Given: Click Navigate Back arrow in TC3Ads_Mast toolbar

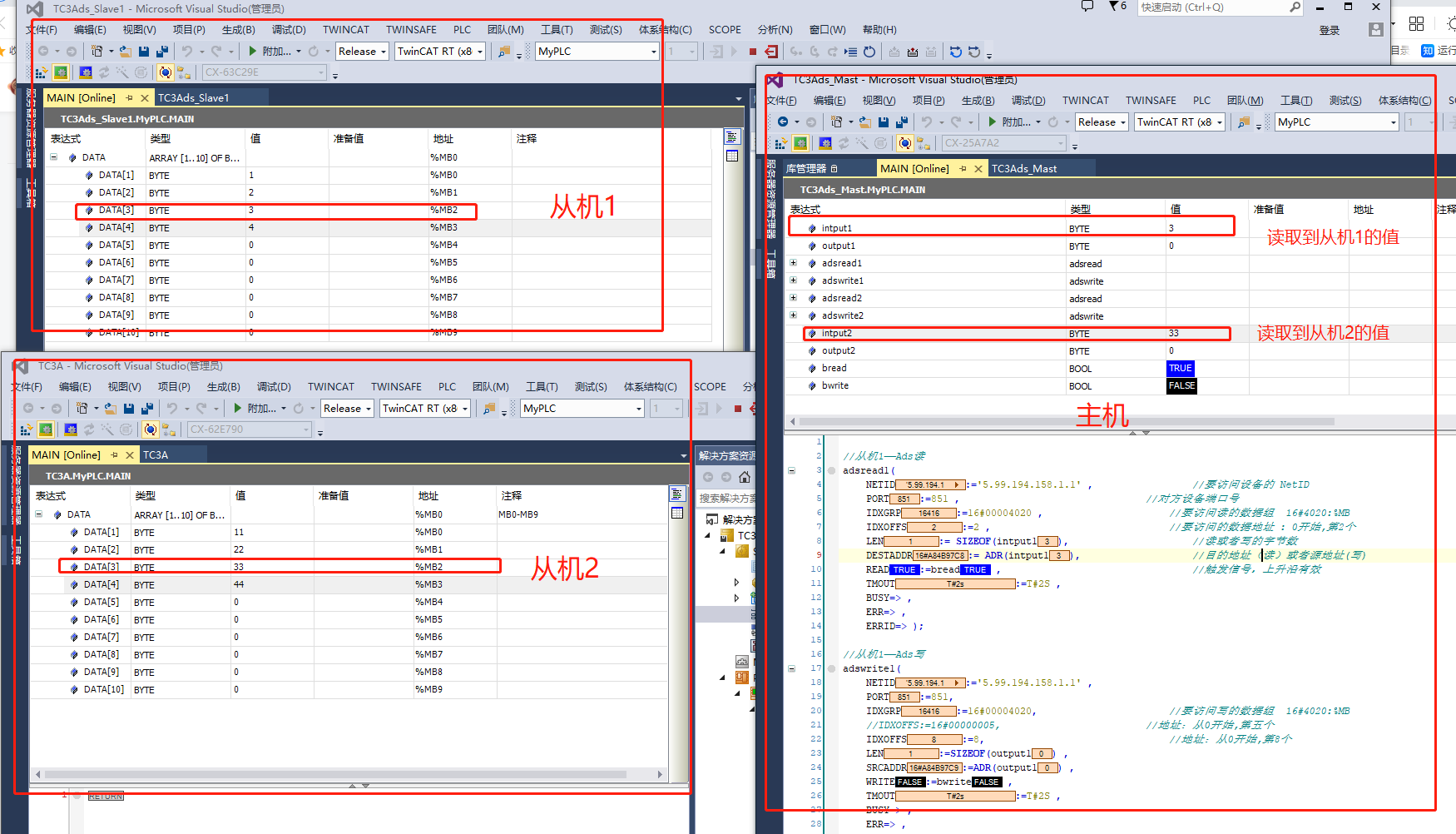Looking at the screenshot, I should [783, 122].
